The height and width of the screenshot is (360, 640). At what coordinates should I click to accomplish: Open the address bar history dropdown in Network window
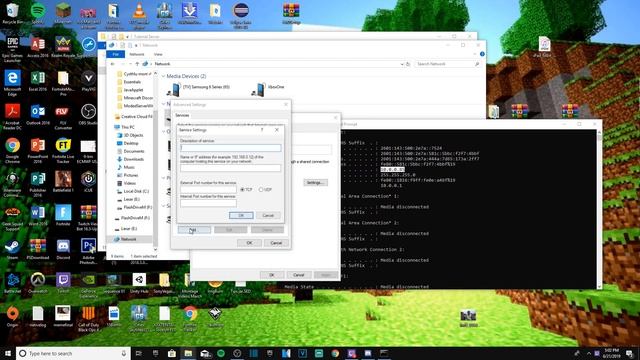point(402,64)
